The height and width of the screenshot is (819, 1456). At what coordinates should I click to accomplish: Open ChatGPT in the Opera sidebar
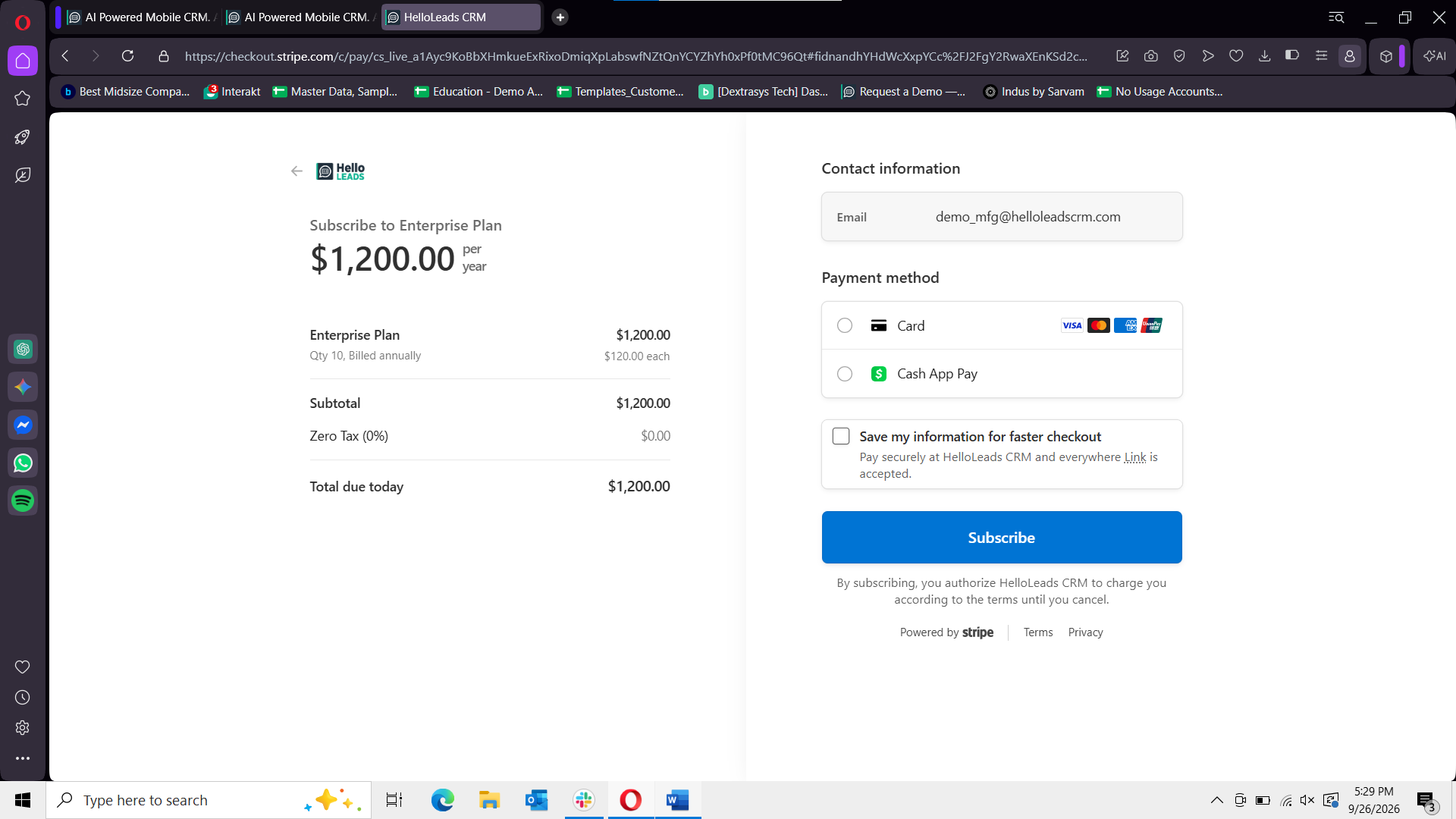(x=23, y=349)
